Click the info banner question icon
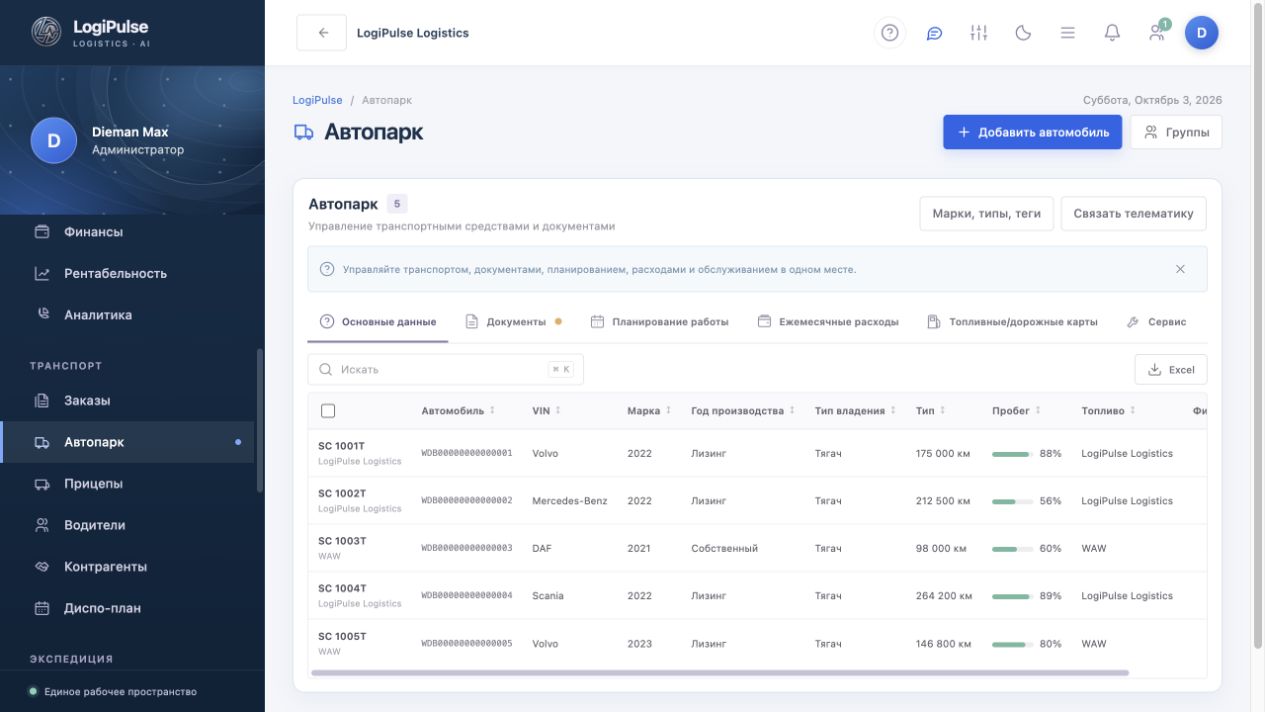This screenshot has width=1265, height=712. (x=327, y=269)
